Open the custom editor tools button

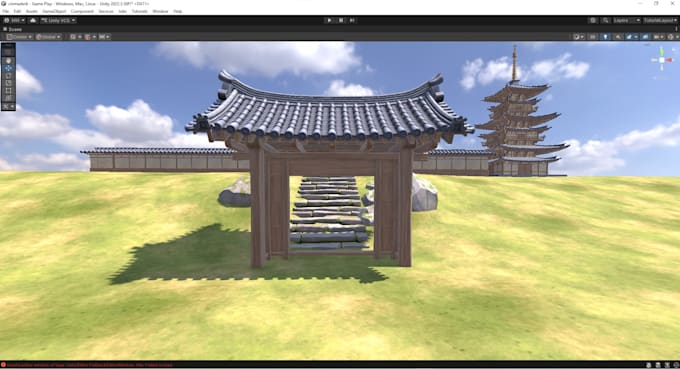(x=8, y=106)
